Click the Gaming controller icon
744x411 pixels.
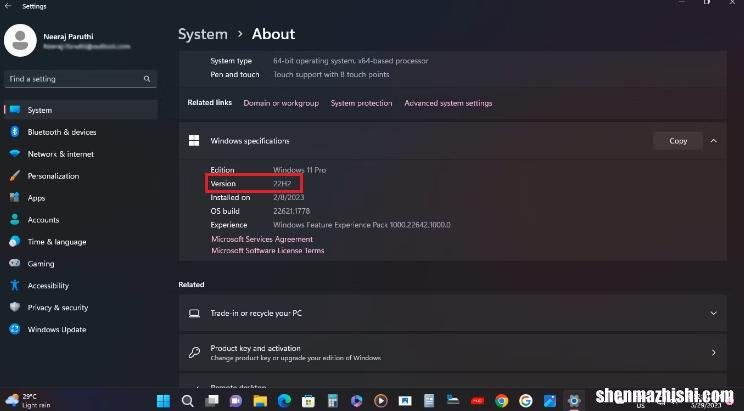pyautogui.click(x=15, y=263)
